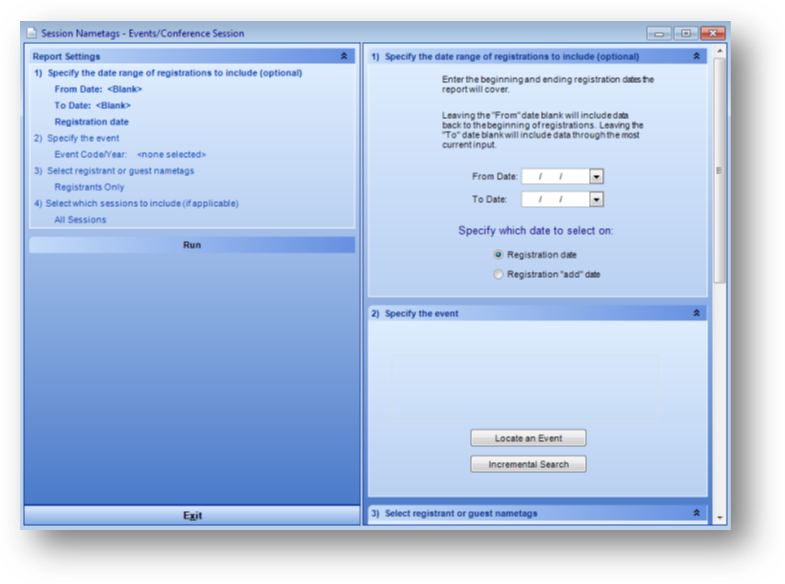Click the Incremental Search button
The height and width of the screenshot is (584, 785).
528,465
